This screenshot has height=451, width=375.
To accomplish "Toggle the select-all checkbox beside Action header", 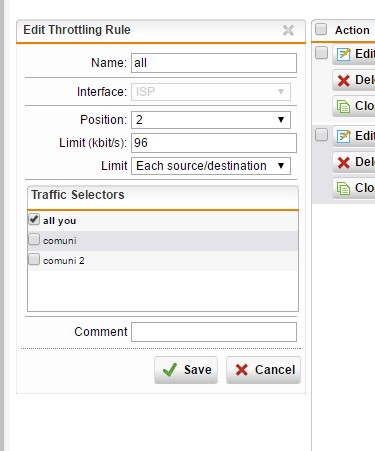I will [321, 29].
